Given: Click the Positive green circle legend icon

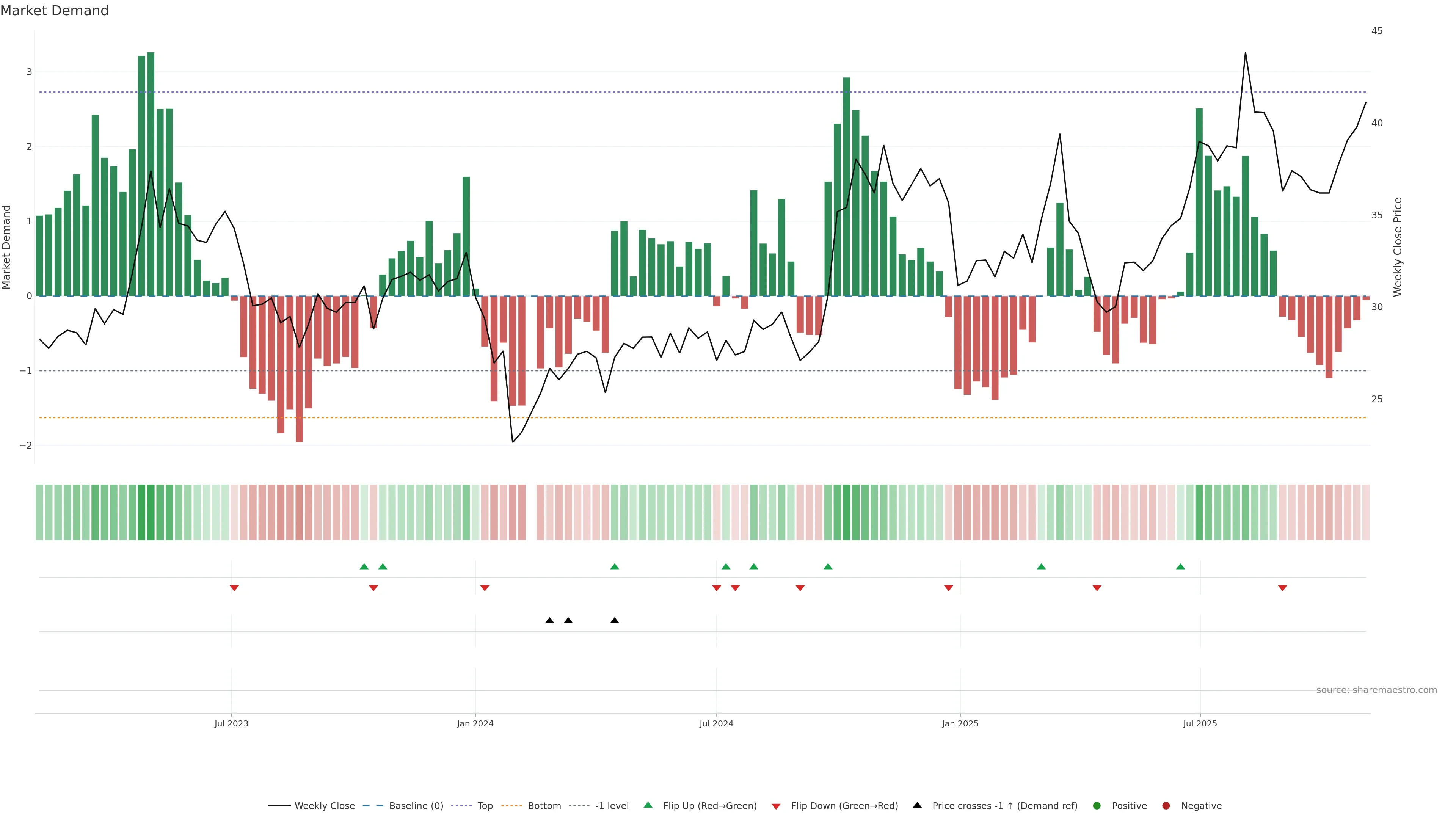Looking at the screenshot, I should coord(1097,805).
